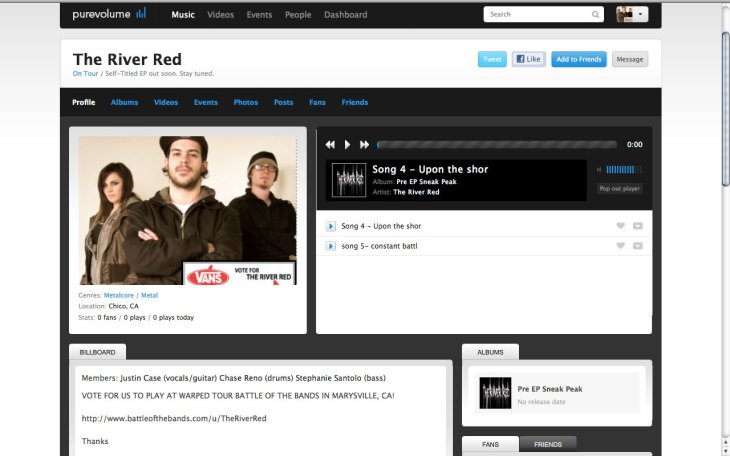730x456 pixels.
Task: Click The River Red band title
Action: (x=127, y=59)
